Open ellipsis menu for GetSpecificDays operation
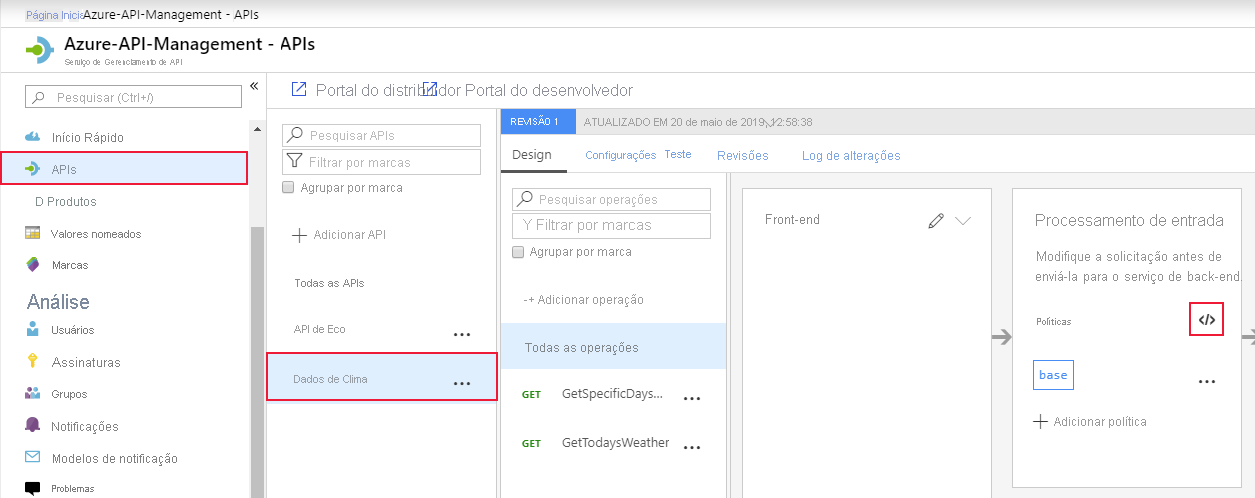The height and width of the screenshot is (498, 1255). click(692, 398)
